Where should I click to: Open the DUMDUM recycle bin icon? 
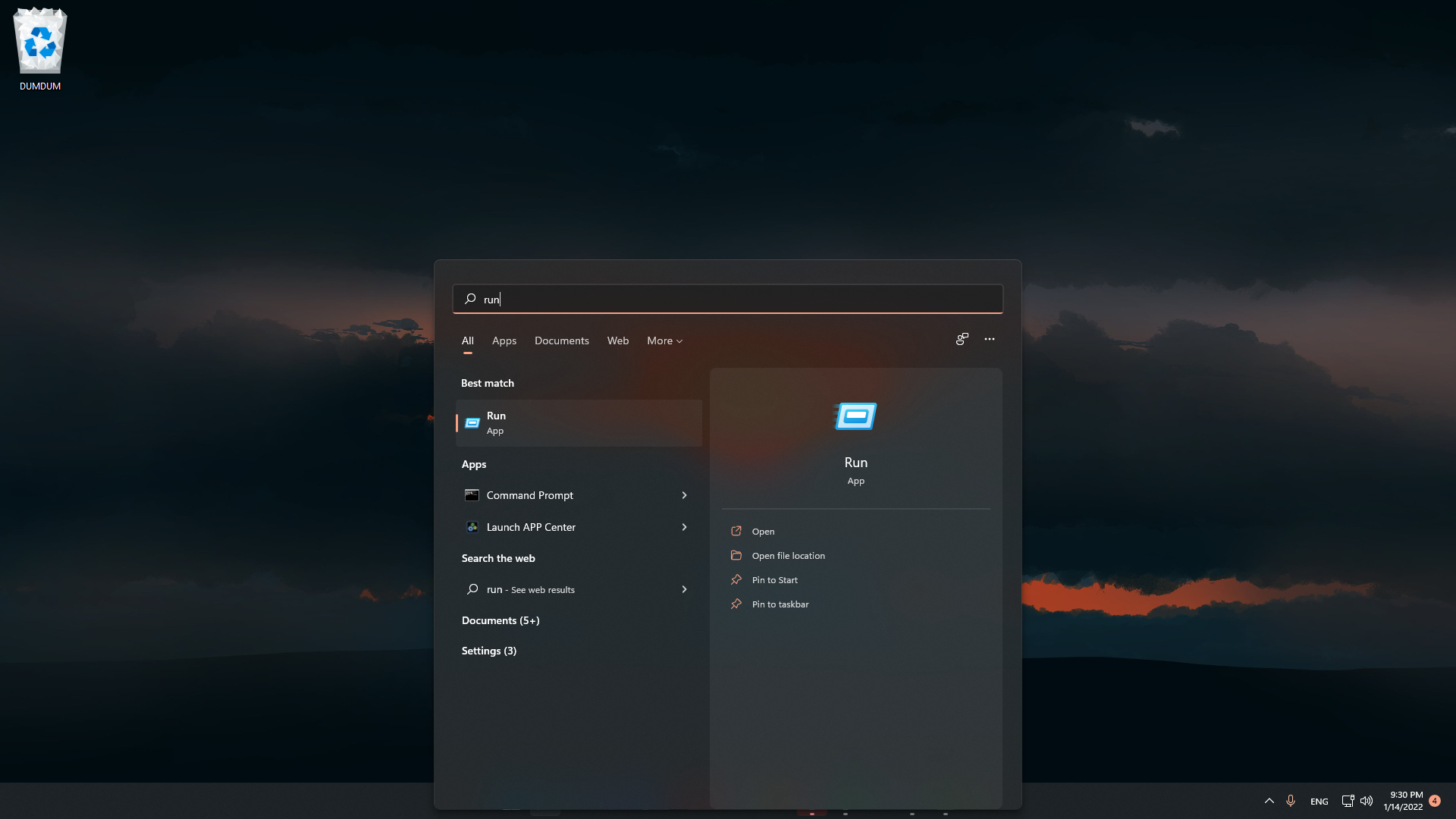pyautogui.click(x=40, y=49)
